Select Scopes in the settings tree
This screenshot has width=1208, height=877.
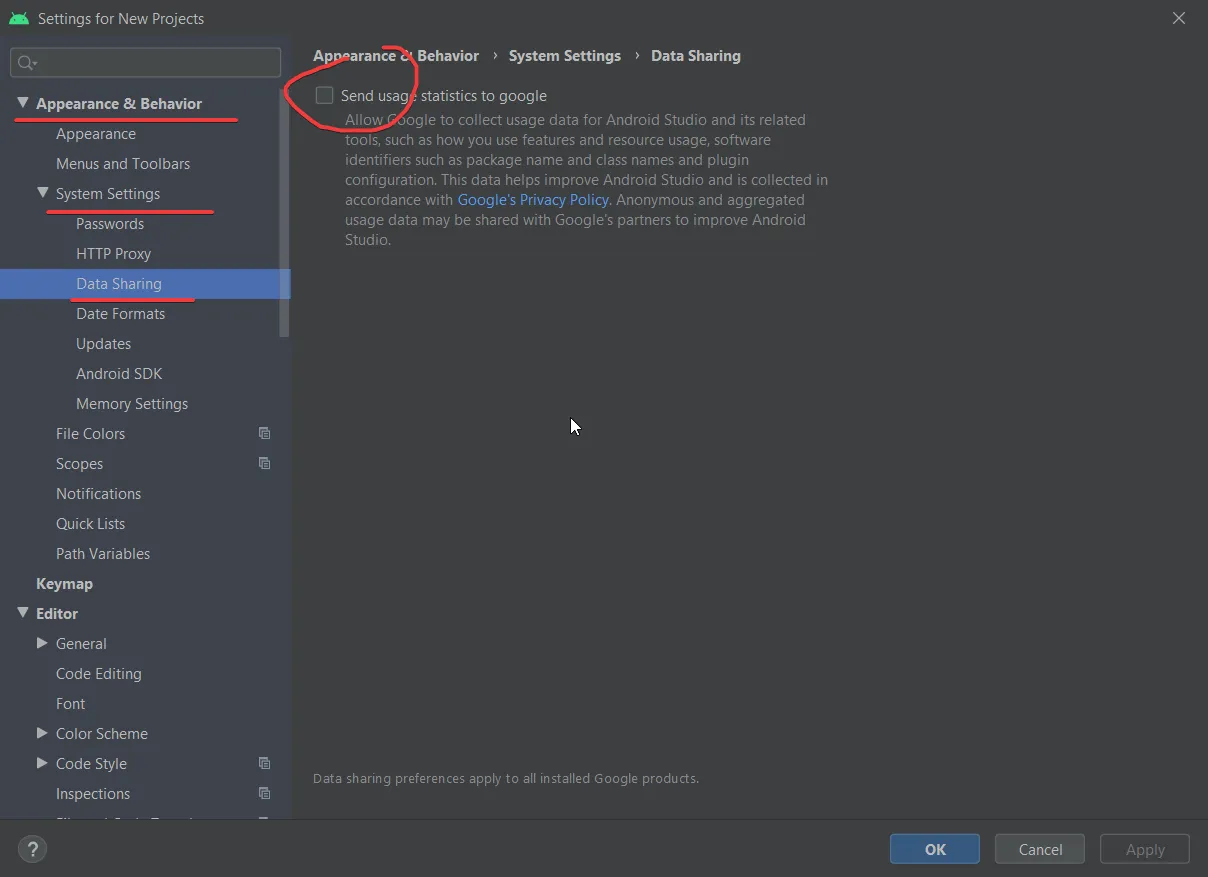(x=80, y=463)
